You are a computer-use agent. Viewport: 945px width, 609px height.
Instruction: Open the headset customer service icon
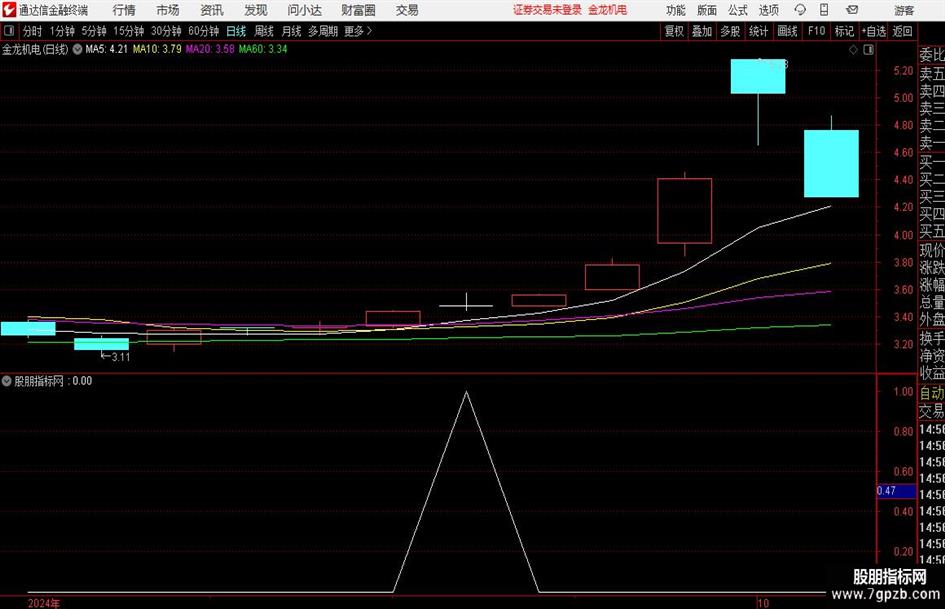click(800, 10)
